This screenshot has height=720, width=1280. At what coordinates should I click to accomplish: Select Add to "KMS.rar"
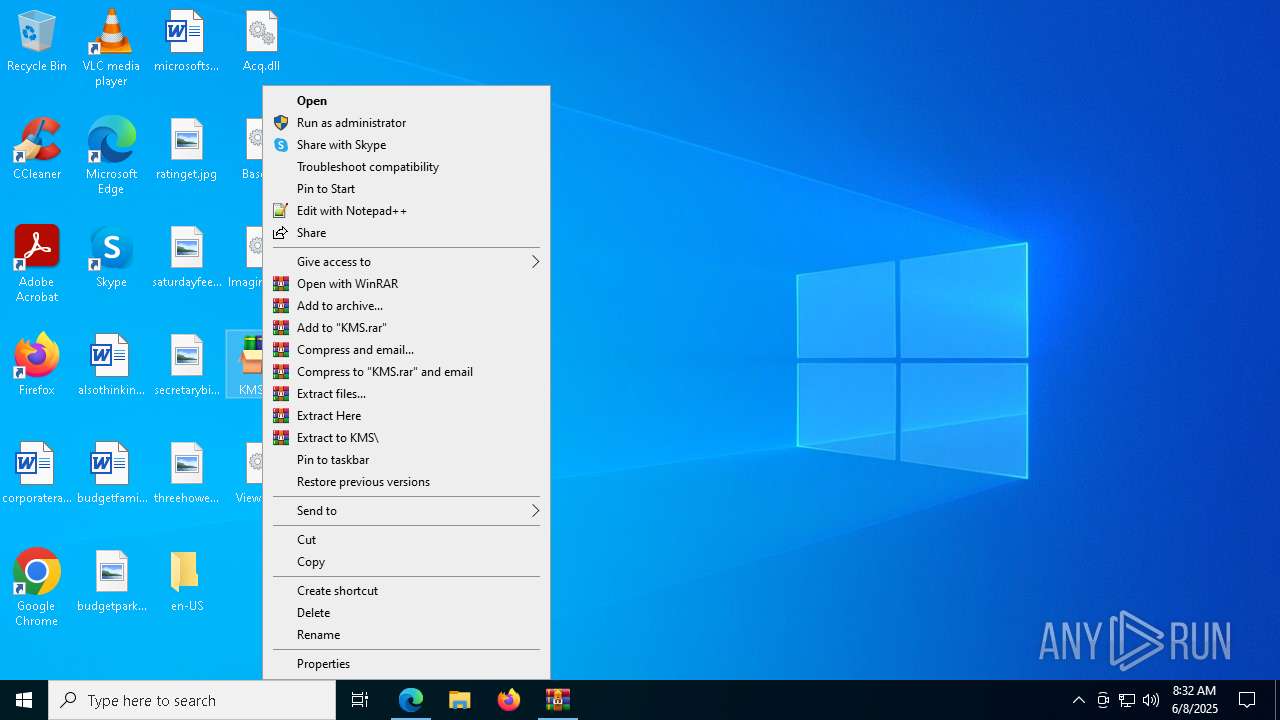click(406, 328)
